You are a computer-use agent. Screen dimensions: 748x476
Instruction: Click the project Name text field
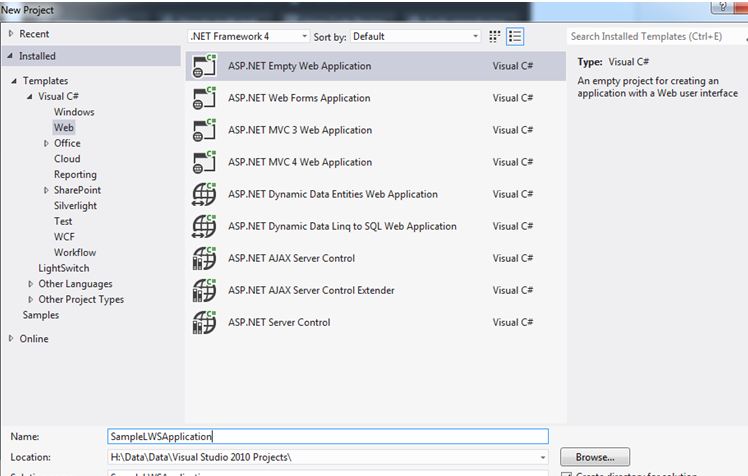tap(328, 436)
